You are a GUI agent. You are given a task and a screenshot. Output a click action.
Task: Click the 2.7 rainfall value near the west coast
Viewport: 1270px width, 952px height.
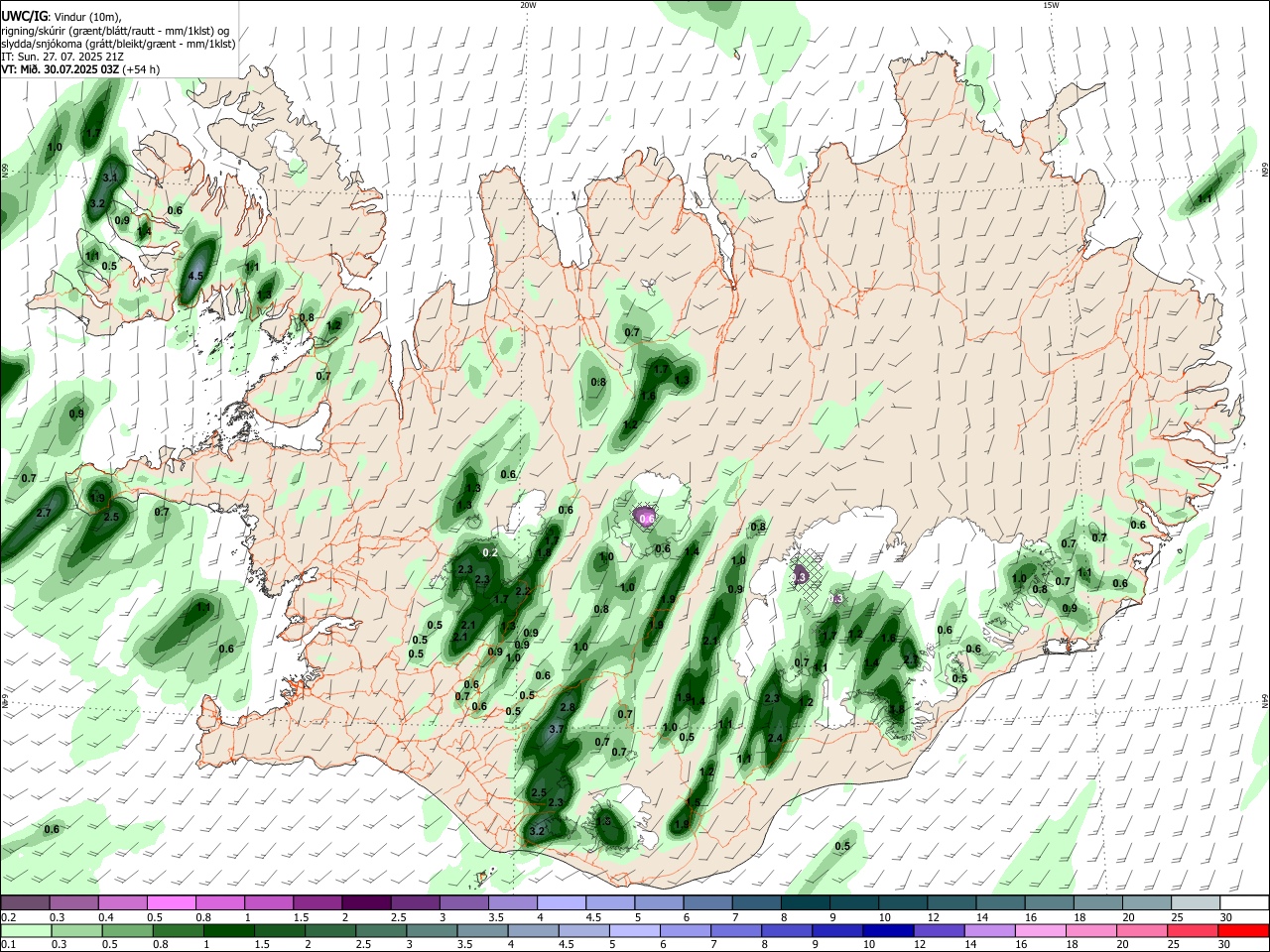pos(44,513)
